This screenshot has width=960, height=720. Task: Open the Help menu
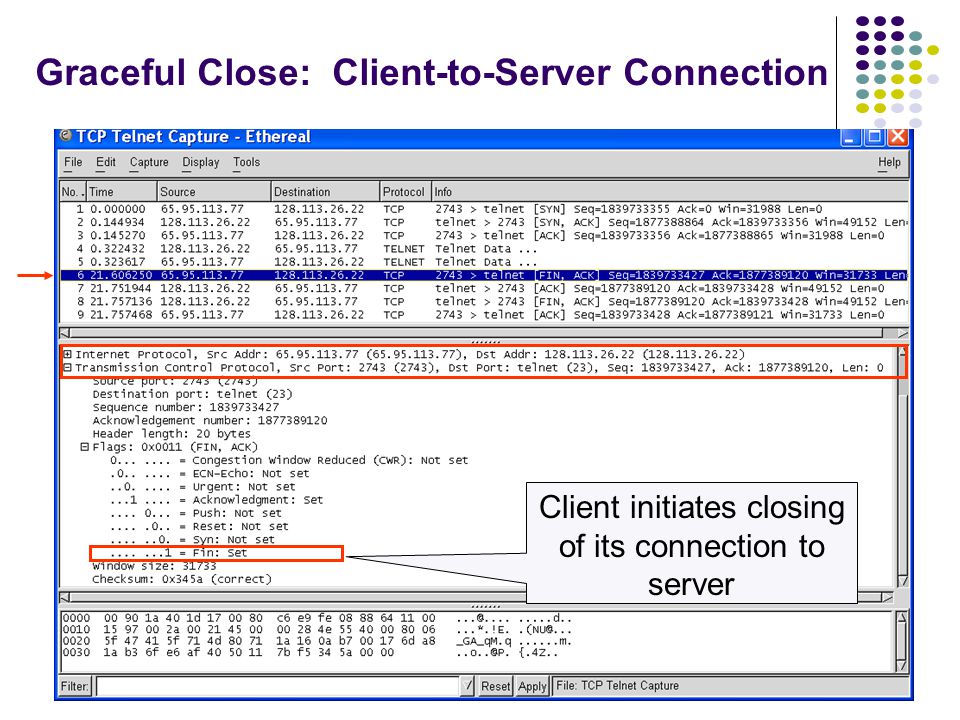(x=889, y=162)
